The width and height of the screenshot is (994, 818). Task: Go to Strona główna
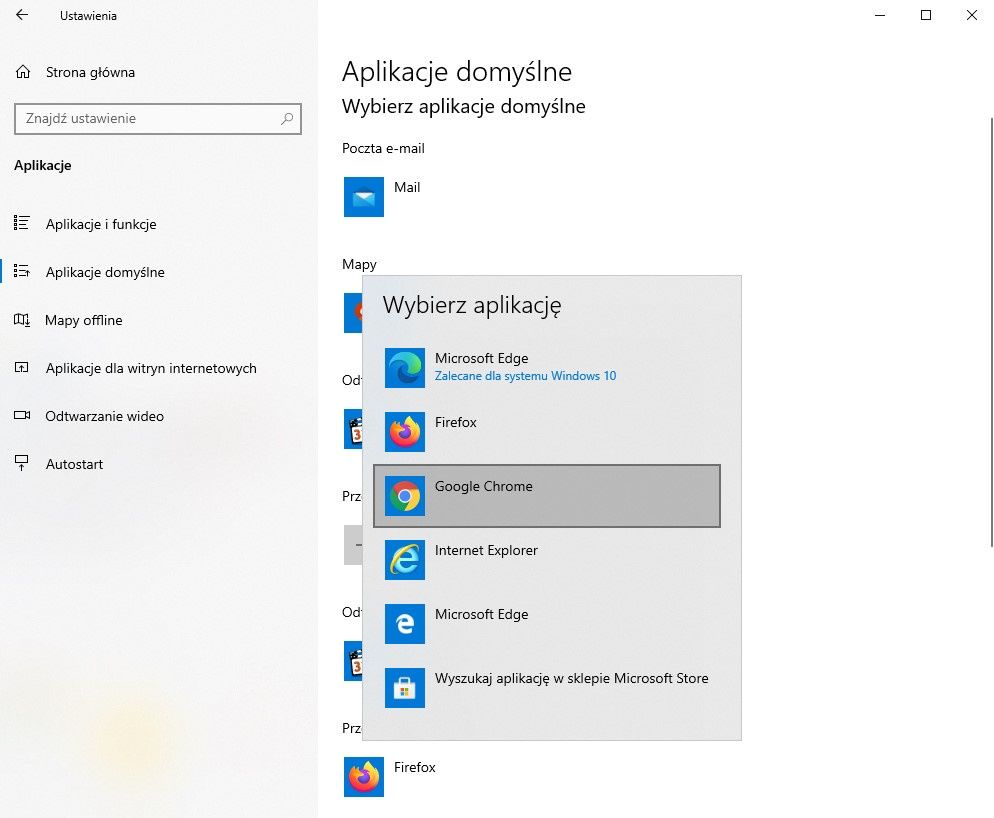[158, 72]
